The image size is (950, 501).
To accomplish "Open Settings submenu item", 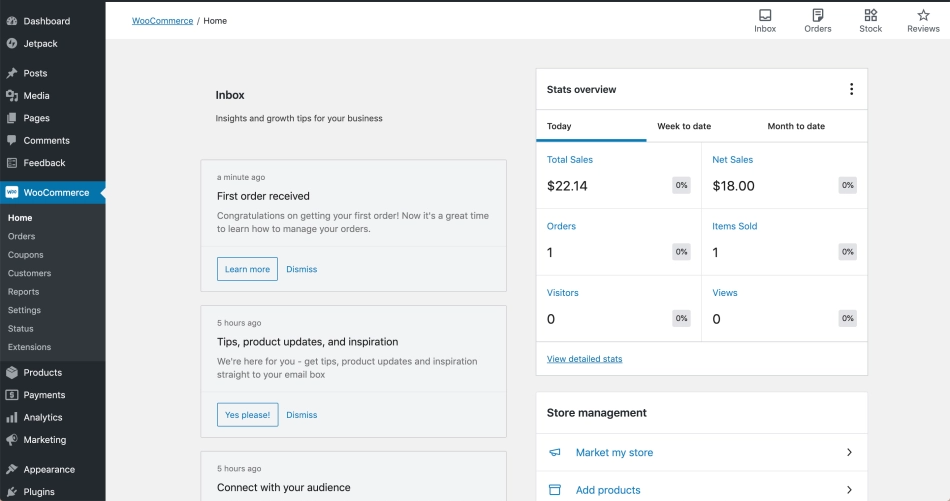I will [24, 310].
